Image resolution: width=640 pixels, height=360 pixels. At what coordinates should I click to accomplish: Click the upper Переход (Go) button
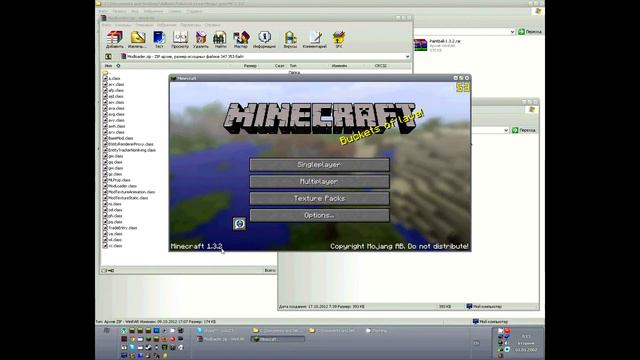530,31
